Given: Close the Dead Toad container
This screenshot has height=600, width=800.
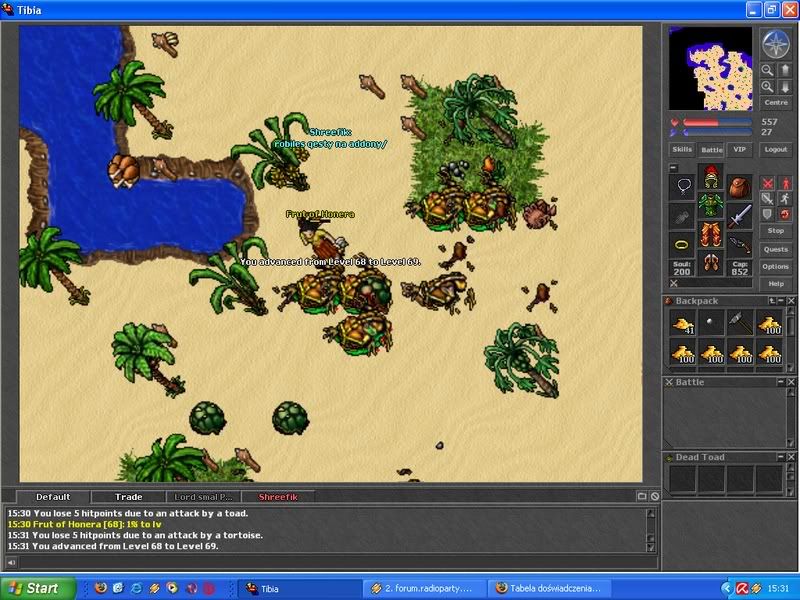Looking at the screenshot, I should click(x=791, y=457).
